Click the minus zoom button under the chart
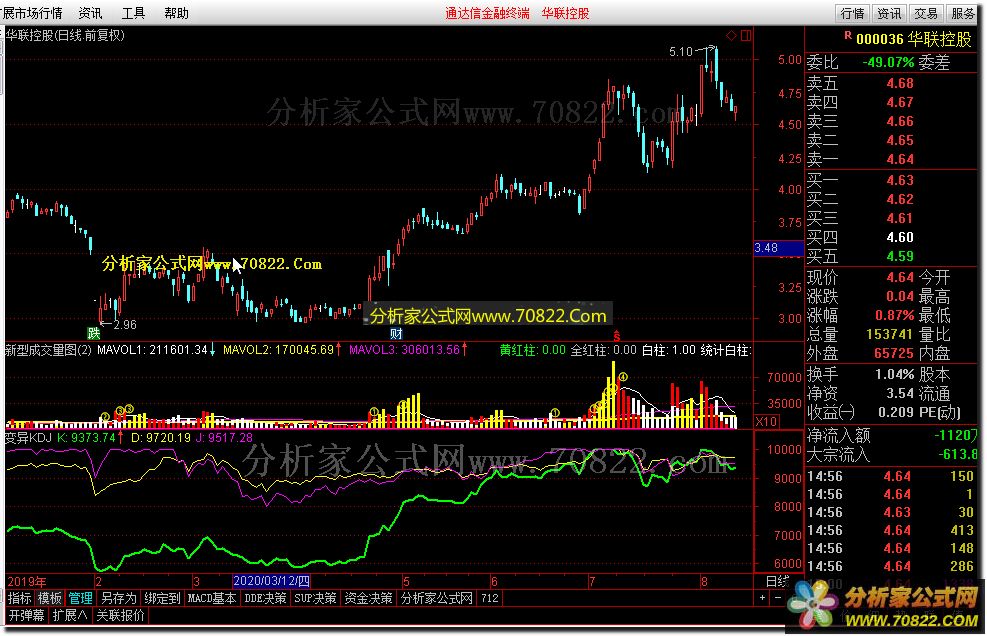The width and height of the screenshot is (987, 636). point(778,597)
